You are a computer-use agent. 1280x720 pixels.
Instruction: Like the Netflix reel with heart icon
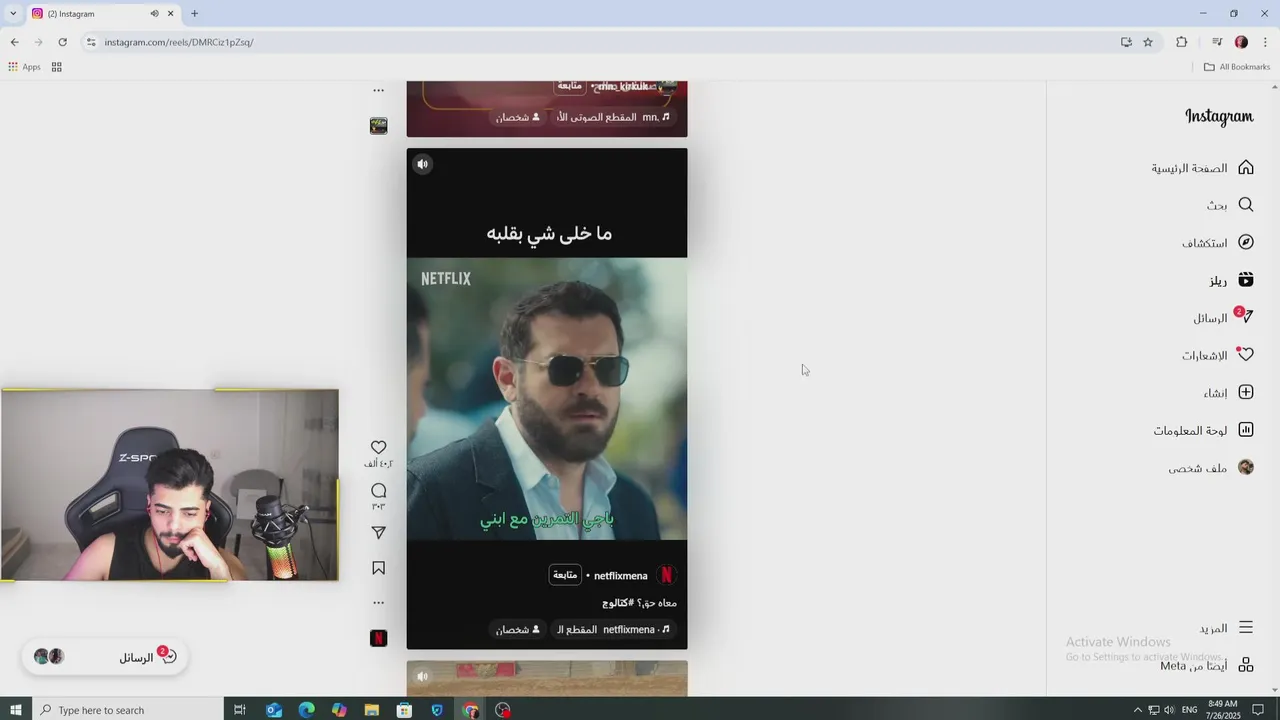click(x=378, y=447)
